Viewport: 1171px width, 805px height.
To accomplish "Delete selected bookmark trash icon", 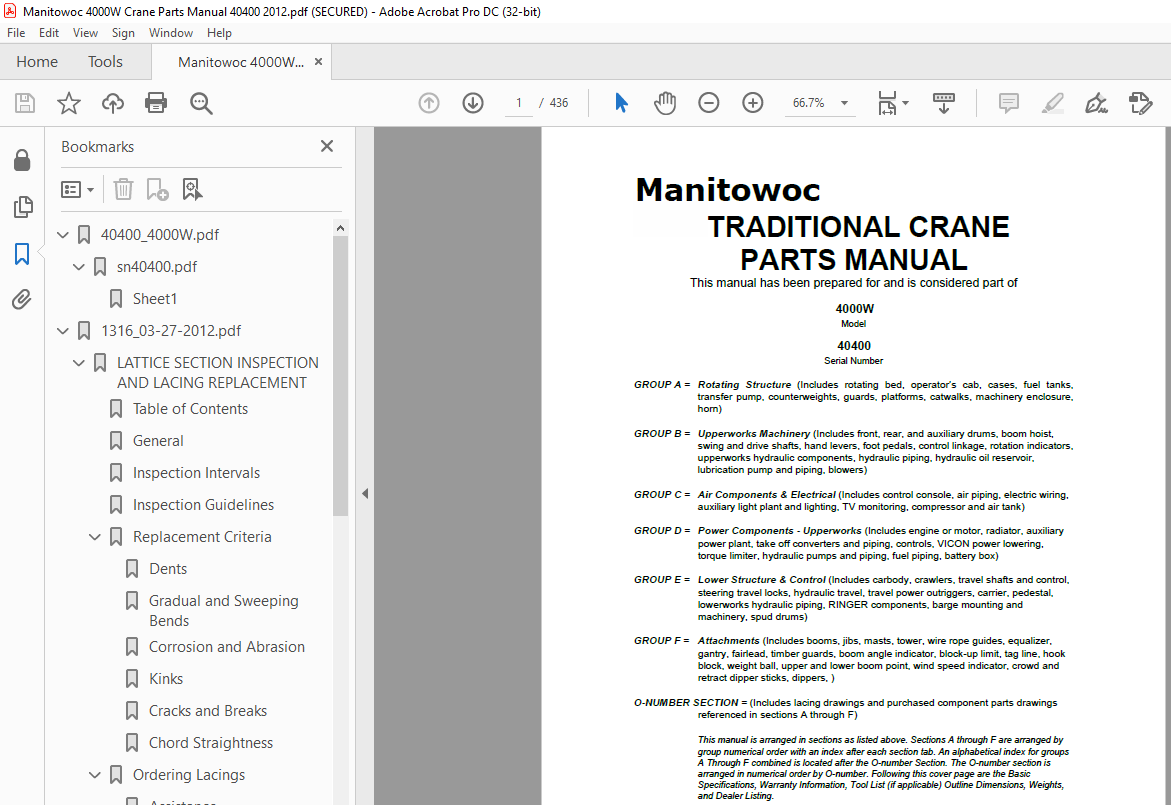I will point(123,189).
